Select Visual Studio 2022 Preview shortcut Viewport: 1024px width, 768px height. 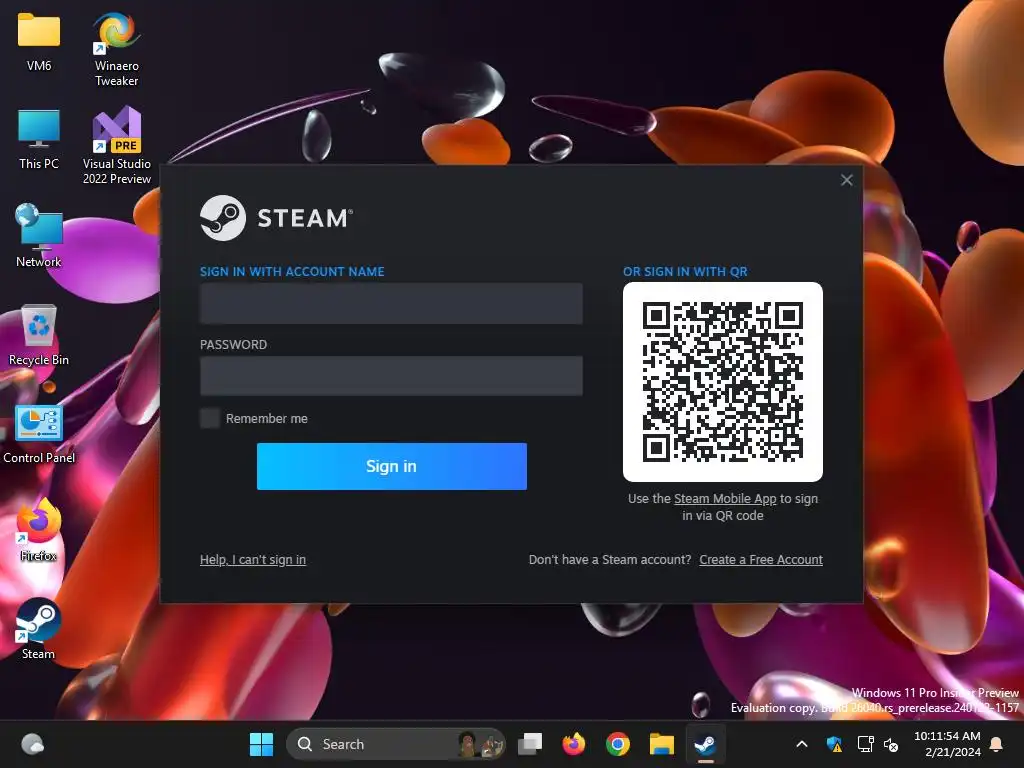coord(116,146)
